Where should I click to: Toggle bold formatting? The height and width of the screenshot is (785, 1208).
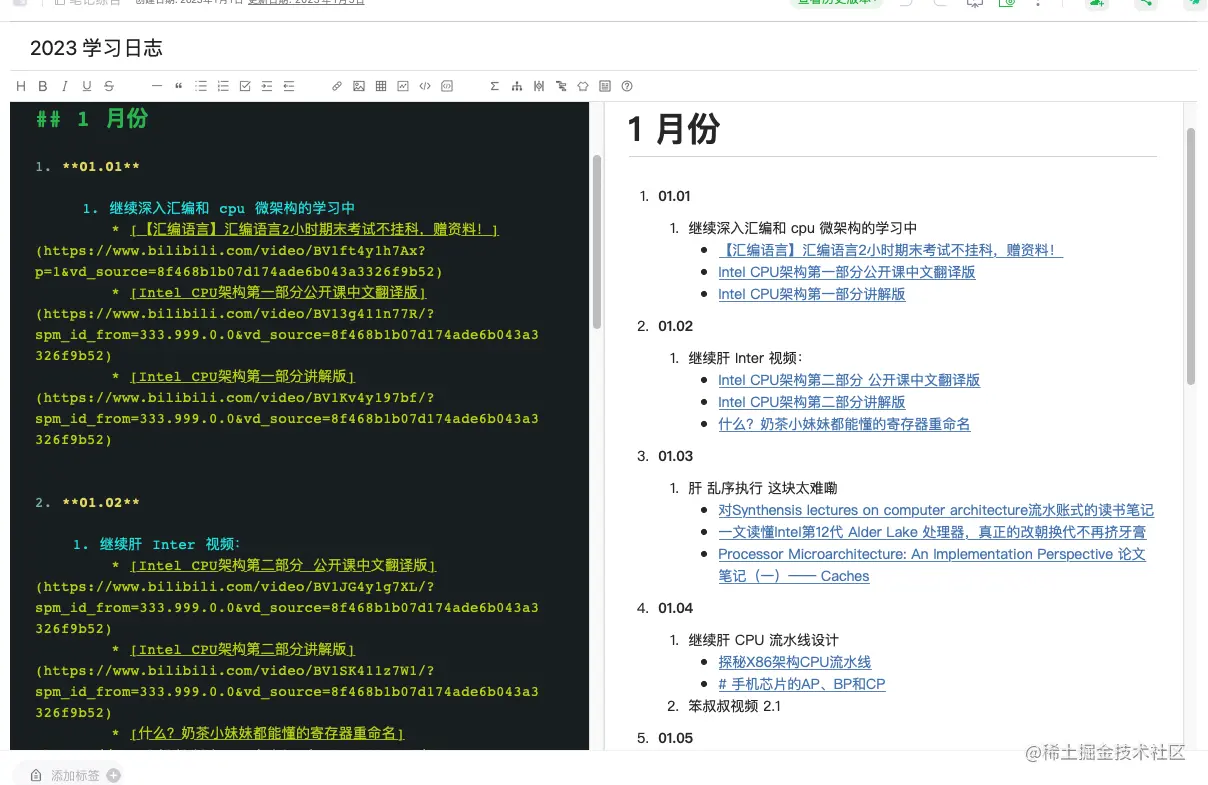[x=43, y=86]
